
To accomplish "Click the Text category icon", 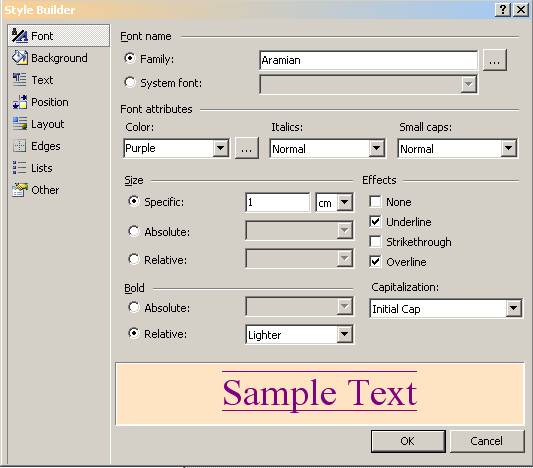I will [x=19, y=80].
